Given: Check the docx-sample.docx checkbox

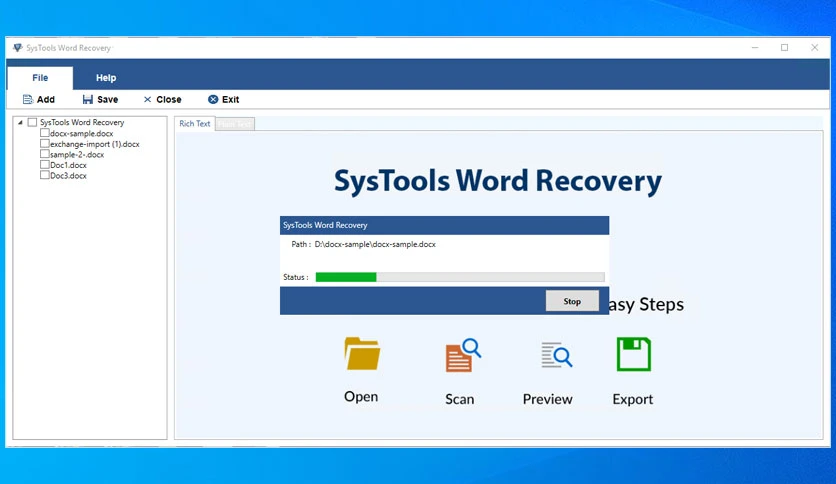Looking at the screenshot, I should (x=45, y=133).
